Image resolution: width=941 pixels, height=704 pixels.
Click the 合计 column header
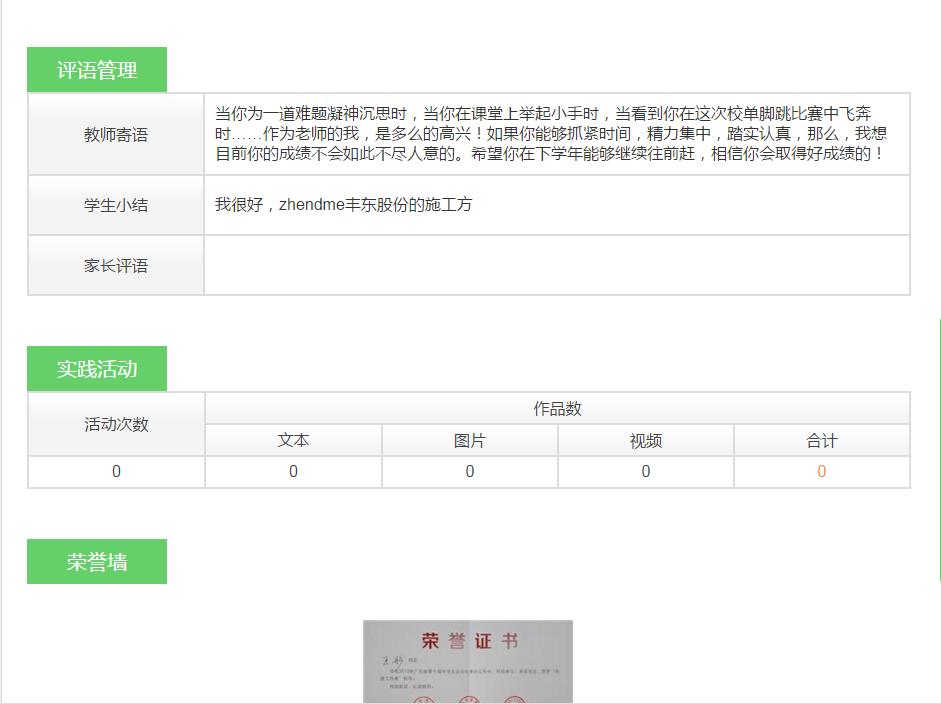(x=821, y=440)
